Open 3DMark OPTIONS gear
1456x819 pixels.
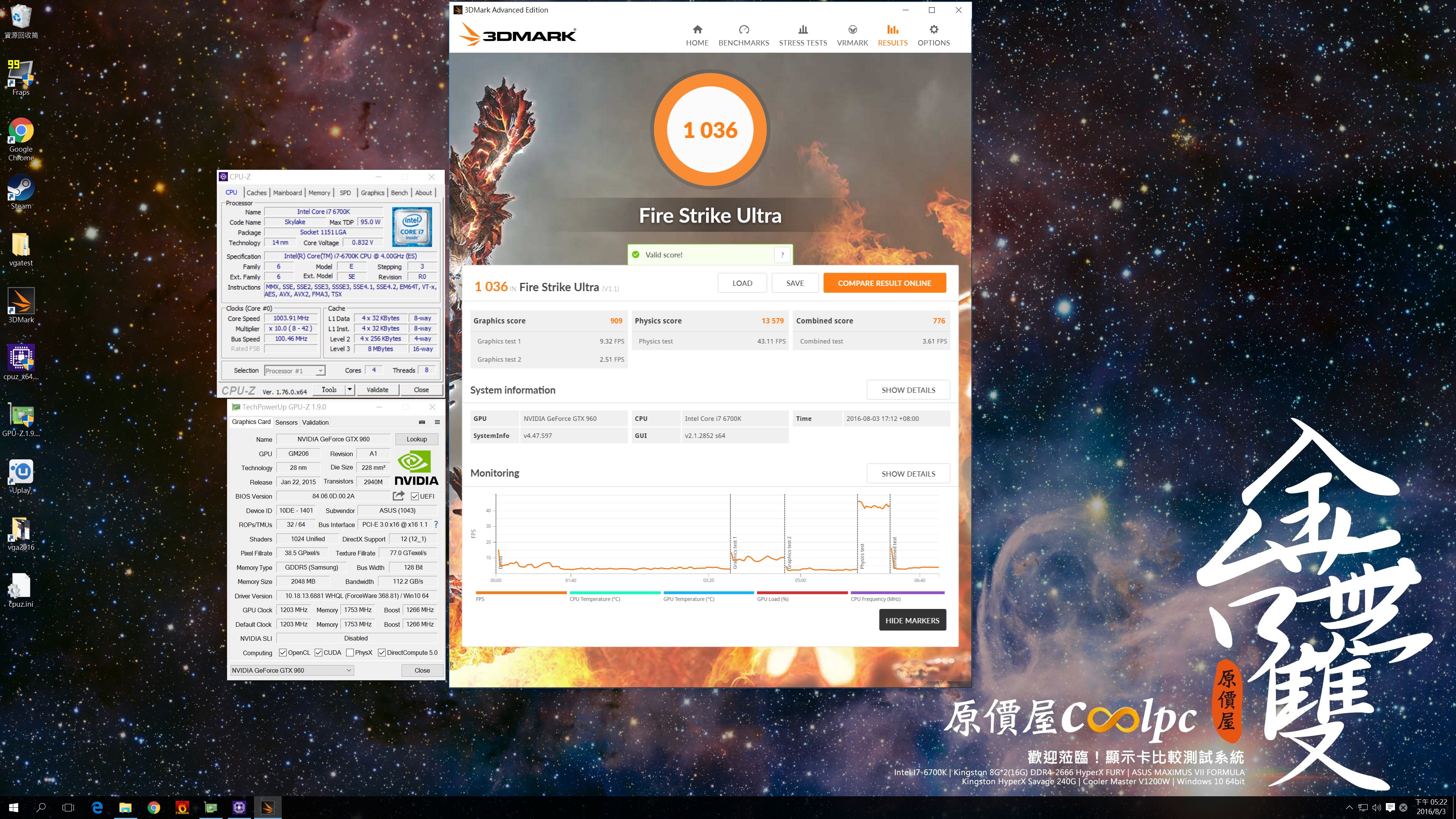click(x=933, y=36)
